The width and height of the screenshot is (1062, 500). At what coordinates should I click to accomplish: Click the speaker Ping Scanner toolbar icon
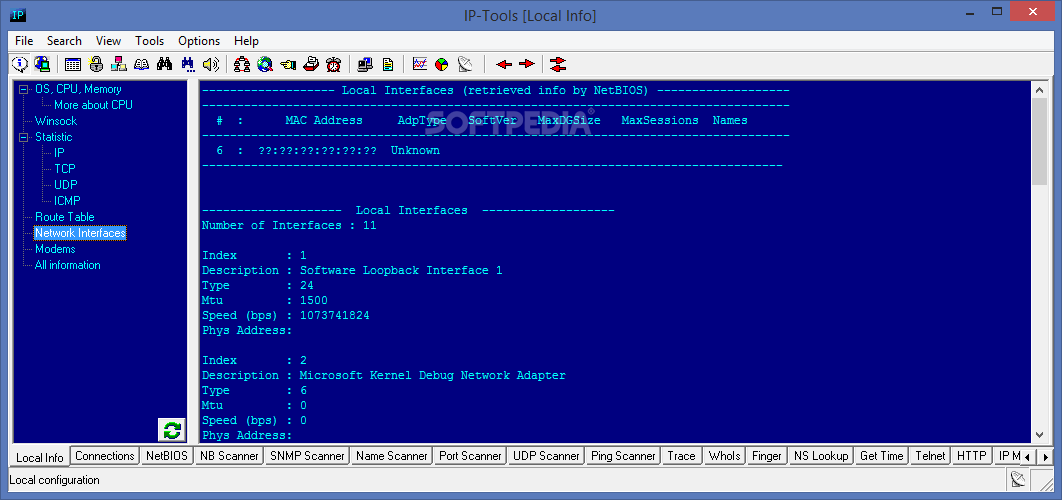[x=211, y=64]
